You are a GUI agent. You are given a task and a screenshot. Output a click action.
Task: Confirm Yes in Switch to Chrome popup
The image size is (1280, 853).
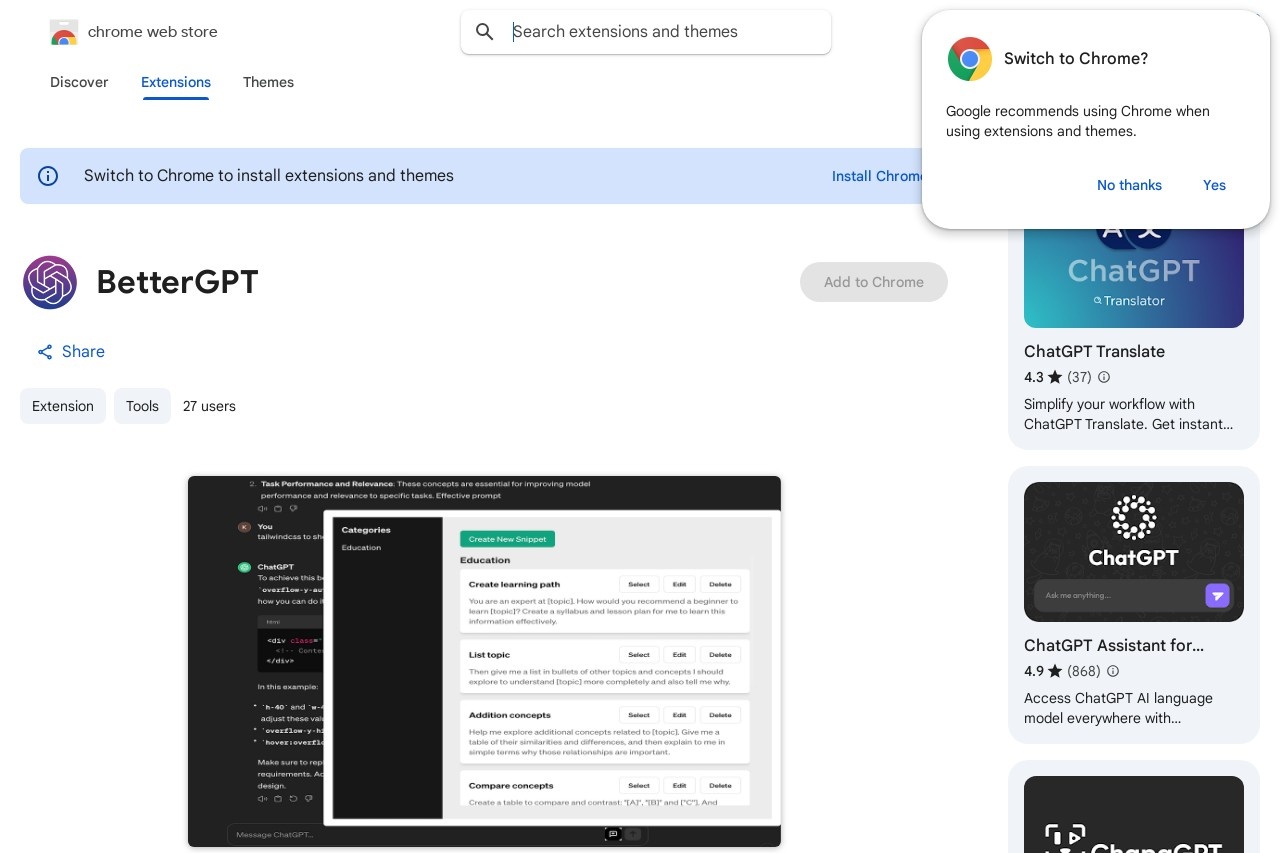(1214, 185)
